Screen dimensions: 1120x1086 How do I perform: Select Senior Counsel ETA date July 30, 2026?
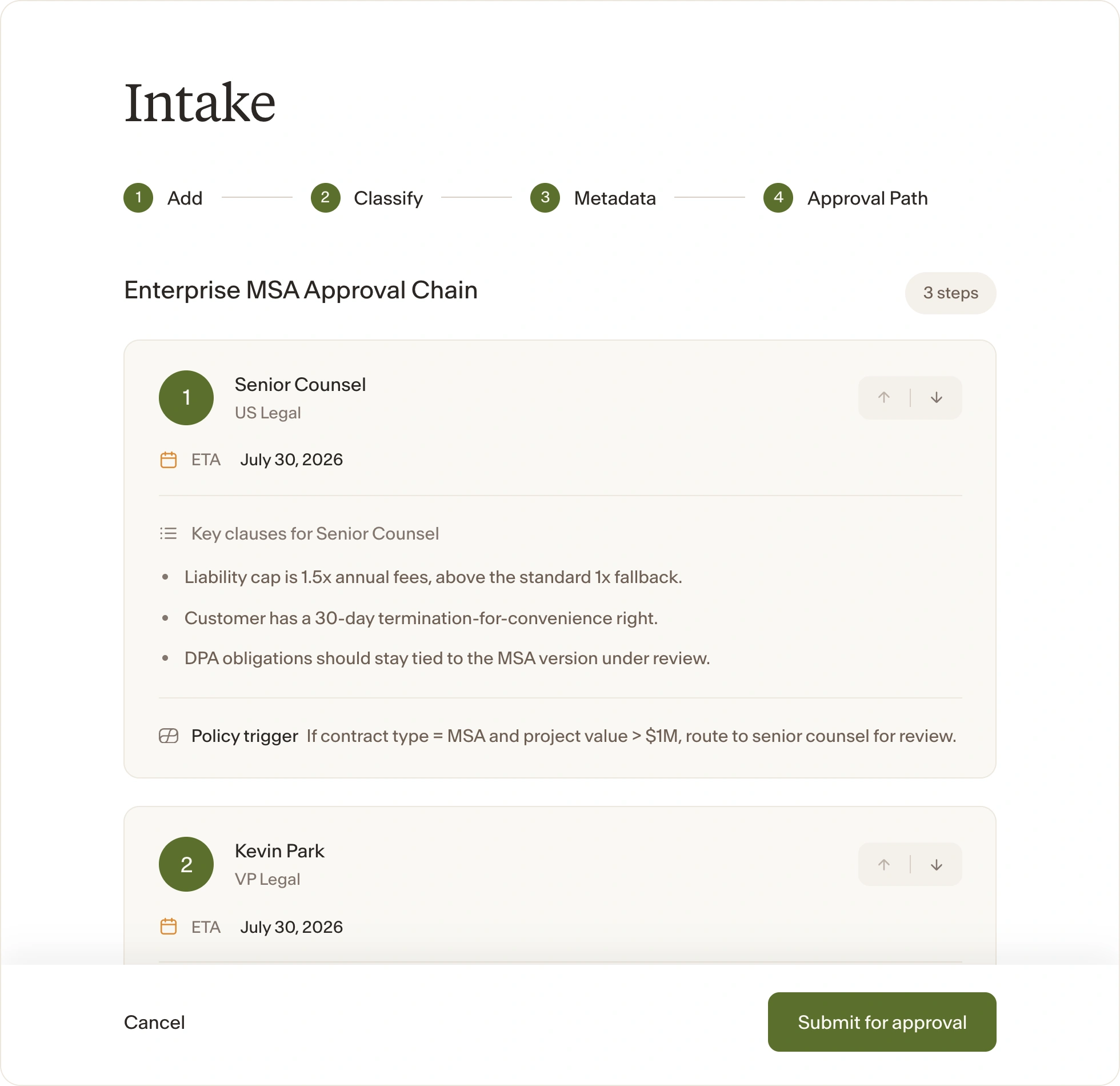(291, 460)
